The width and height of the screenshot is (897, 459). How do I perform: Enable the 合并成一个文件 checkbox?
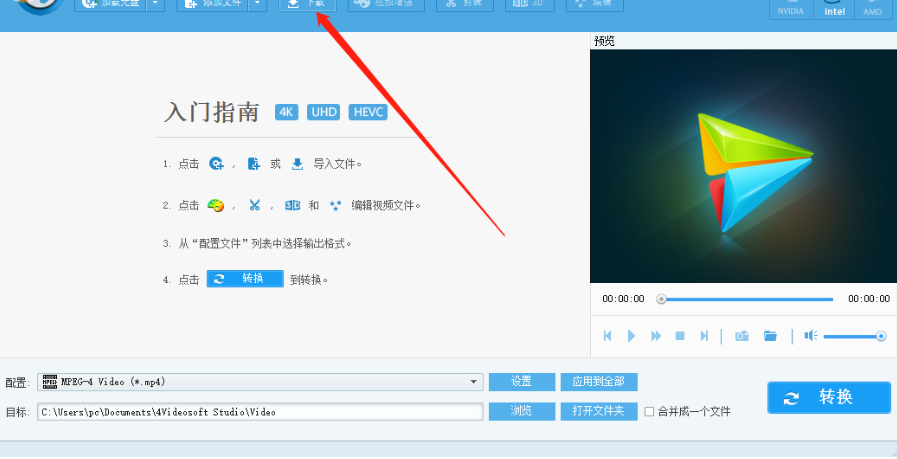649,411
